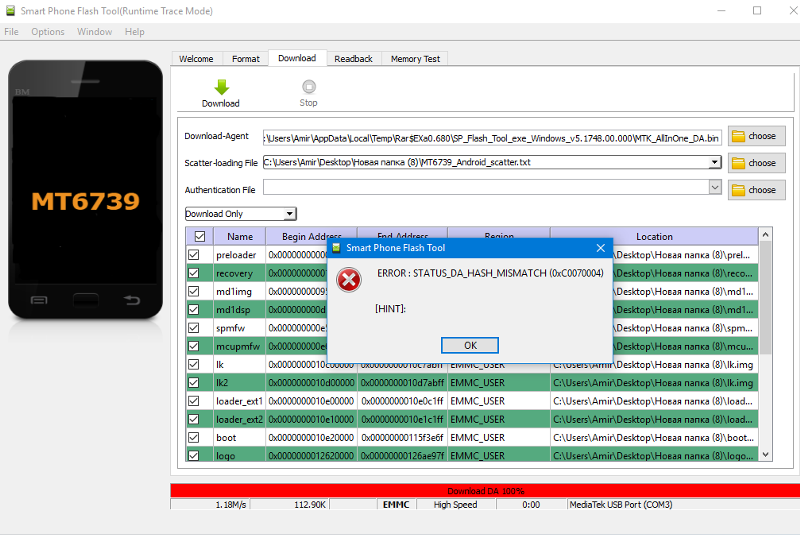Open the Download Only mode dropdown

pos(240,214)
